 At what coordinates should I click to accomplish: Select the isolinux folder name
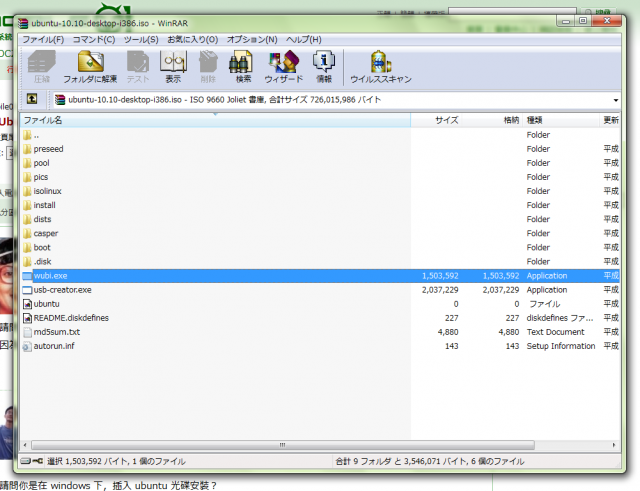point(47,191)
